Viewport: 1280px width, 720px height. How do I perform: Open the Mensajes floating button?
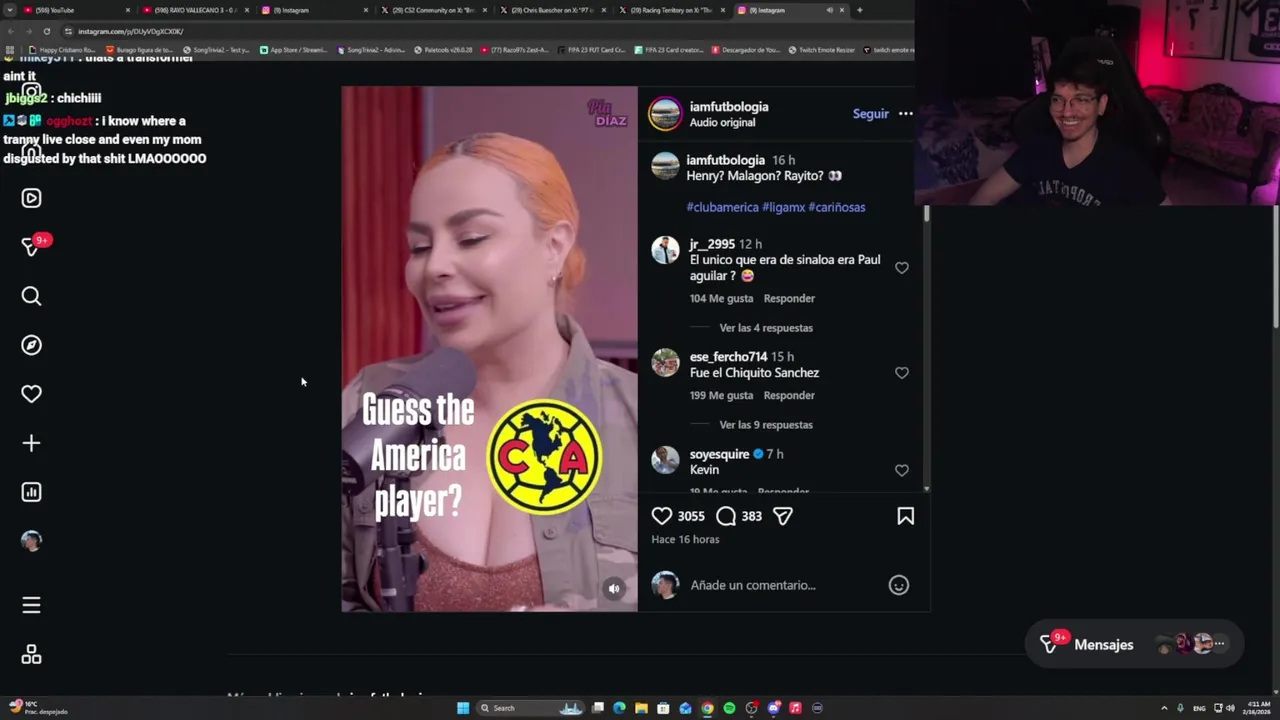[x=1134, y=645]
